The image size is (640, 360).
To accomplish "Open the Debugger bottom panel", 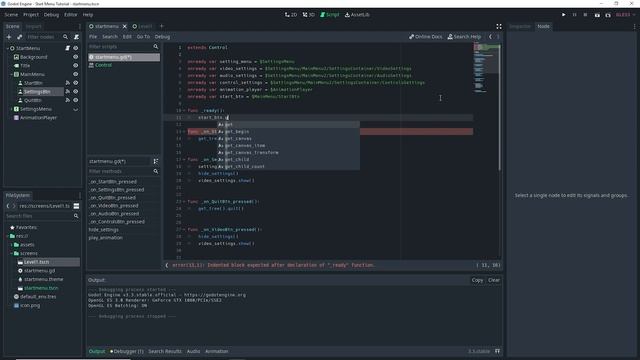I will coord(127,351).
